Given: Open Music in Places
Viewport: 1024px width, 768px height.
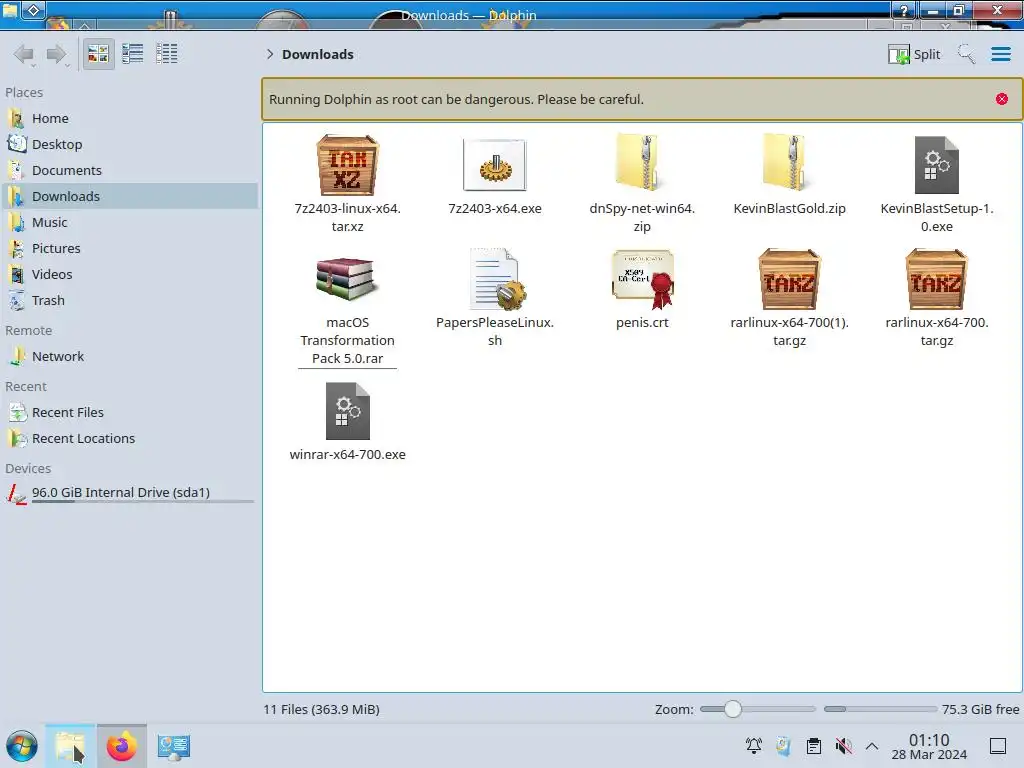Looking at the screenshot, I should [x=129, y=223].
